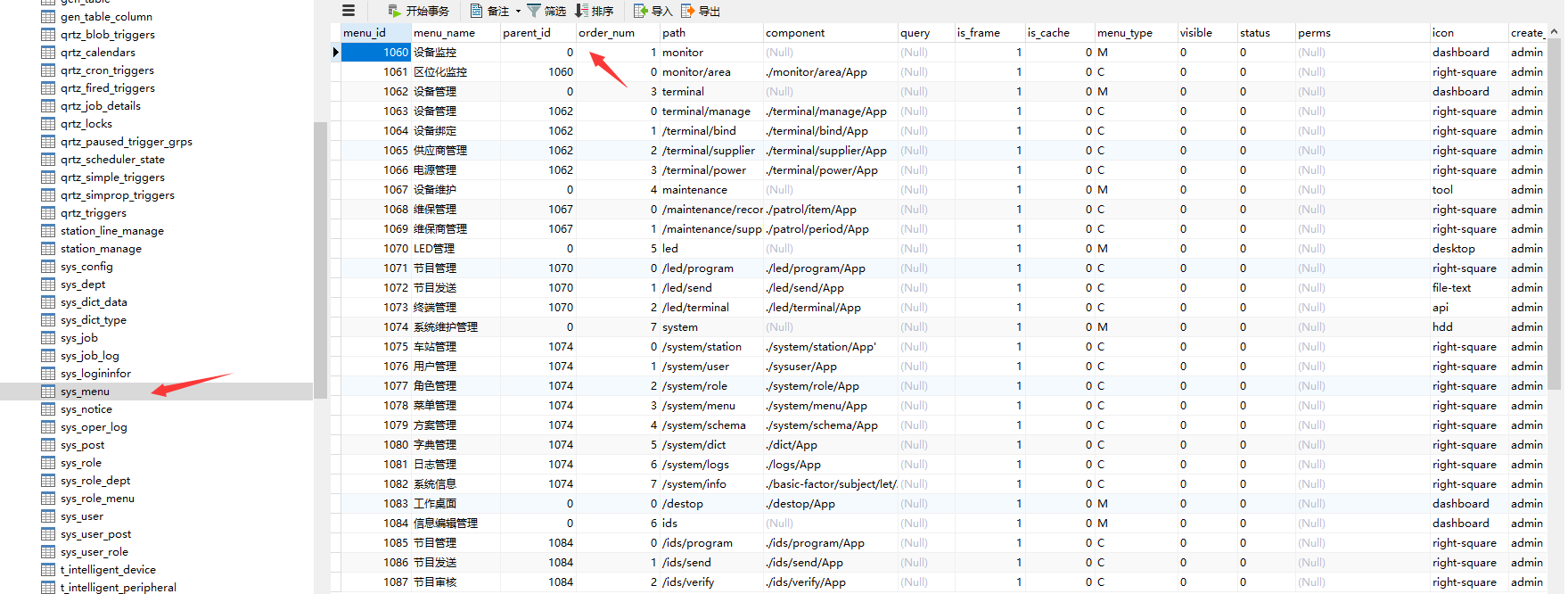Screen dimensions: 1568x594
Task: Click table icon beside sys_dept
Action: (x=48, y=285)
